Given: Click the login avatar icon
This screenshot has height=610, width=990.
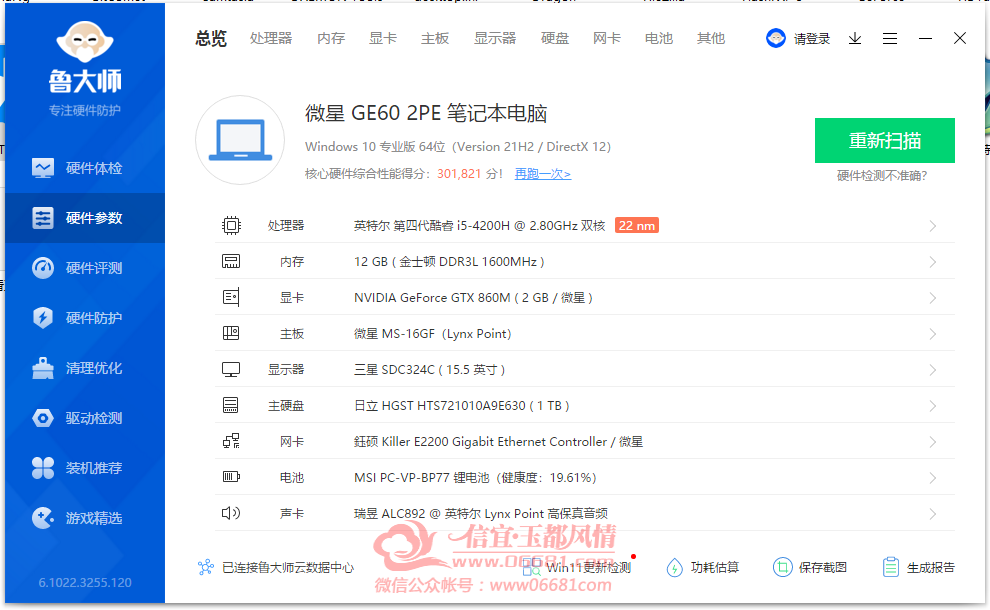Looking at the screenshot, I should click(776, 39).
